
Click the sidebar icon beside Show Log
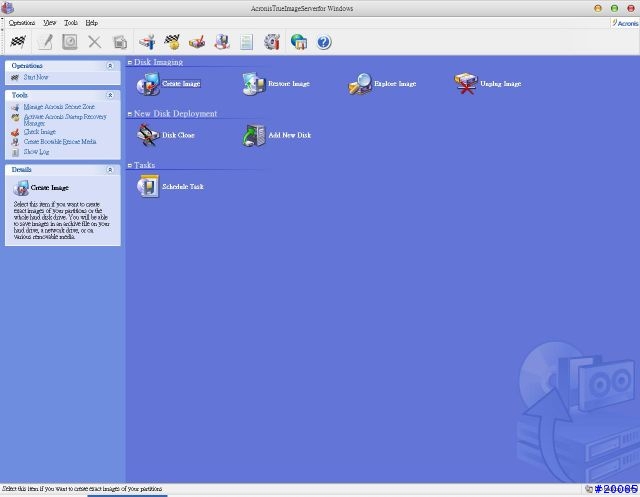[15, 152]
